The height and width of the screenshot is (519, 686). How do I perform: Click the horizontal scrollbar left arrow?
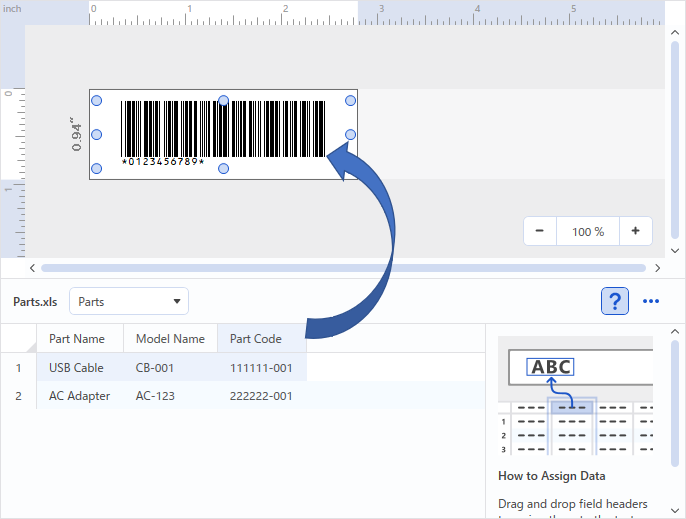coord(33,268)
